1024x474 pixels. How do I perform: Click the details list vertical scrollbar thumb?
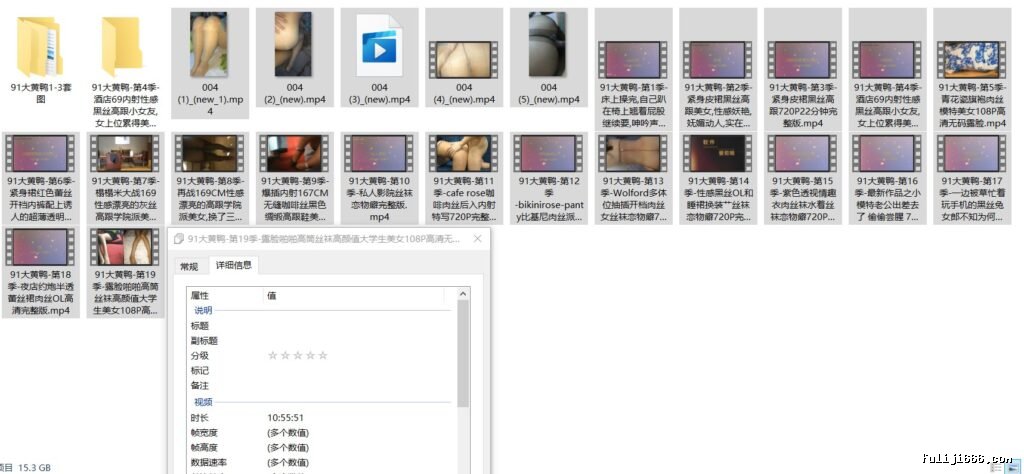463,353
